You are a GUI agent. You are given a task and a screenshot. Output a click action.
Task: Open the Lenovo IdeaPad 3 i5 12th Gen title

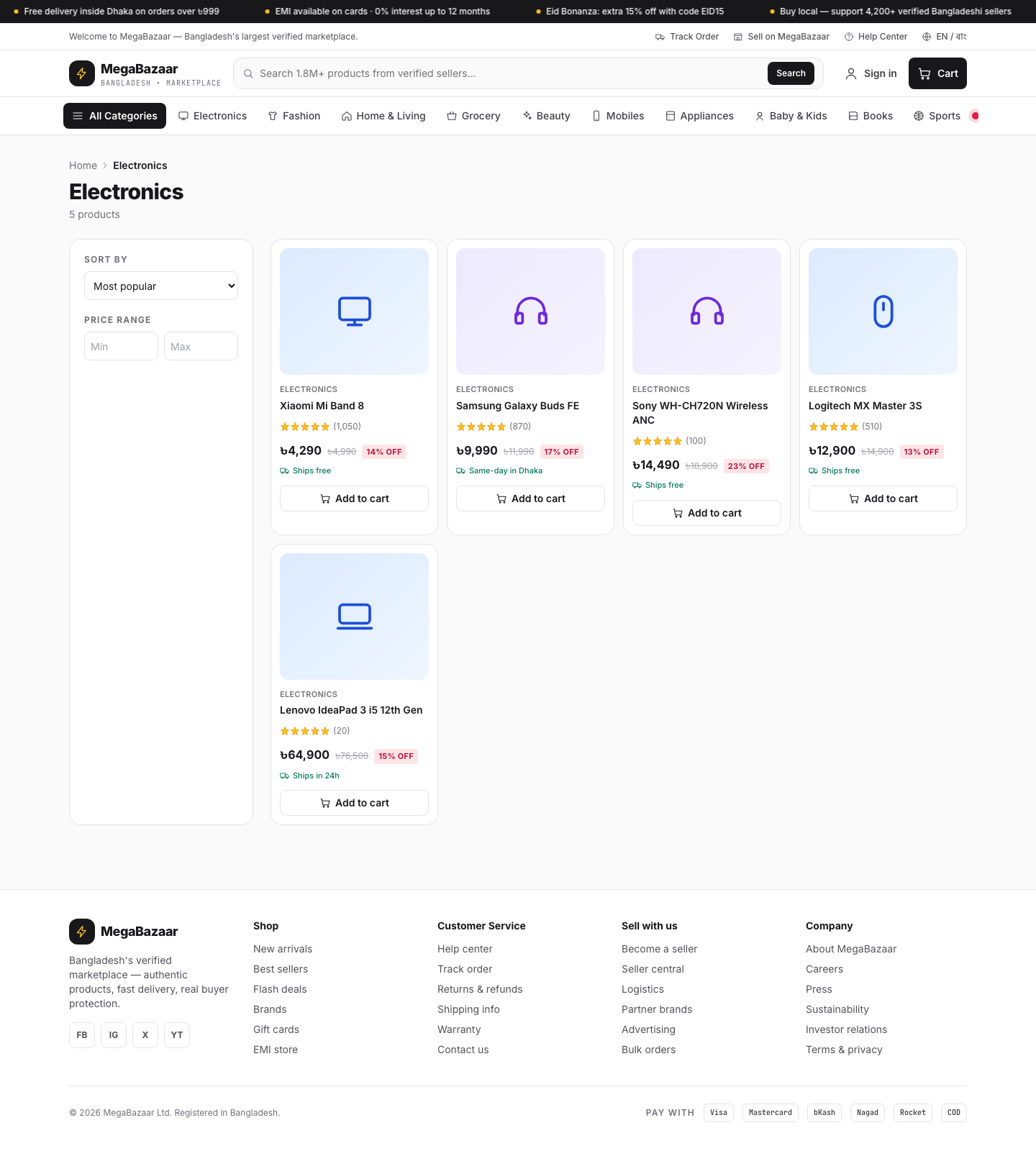coord(351,710)
